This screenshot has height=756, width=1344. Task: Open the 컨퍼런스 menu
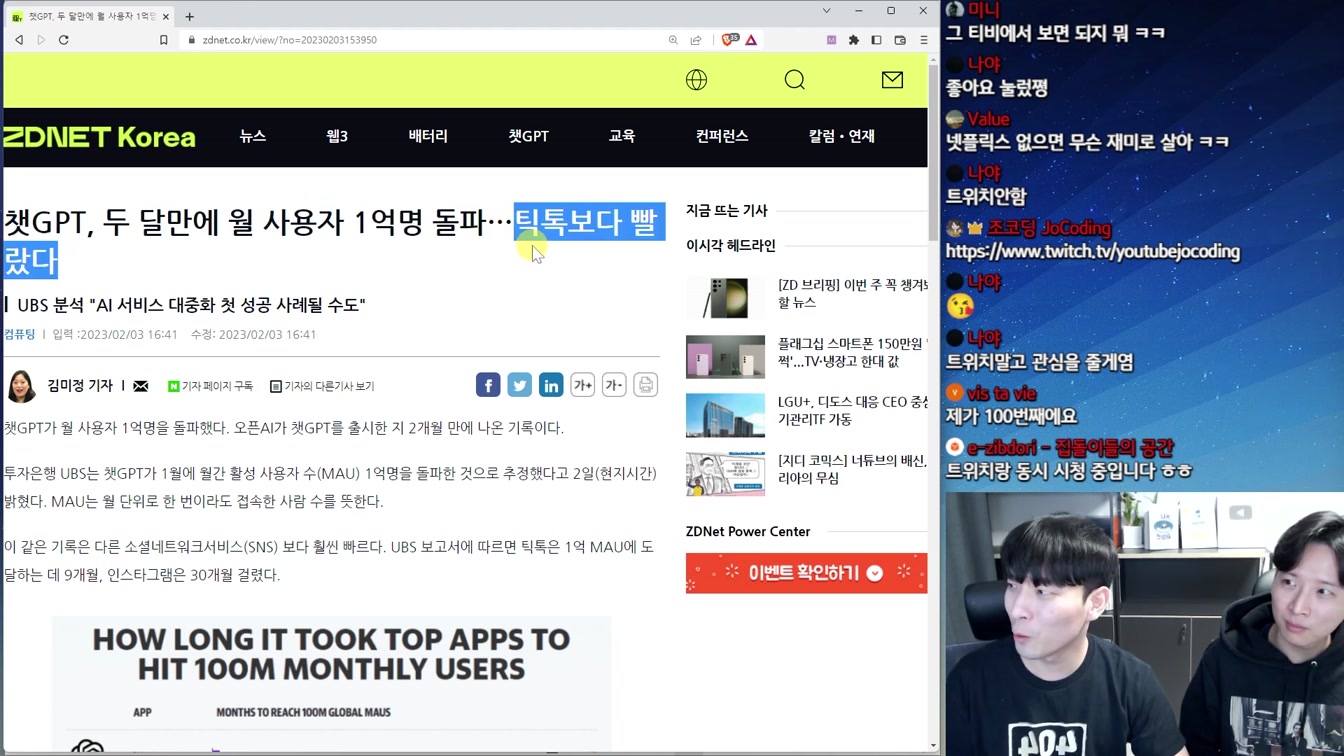[x=722, y=136]
